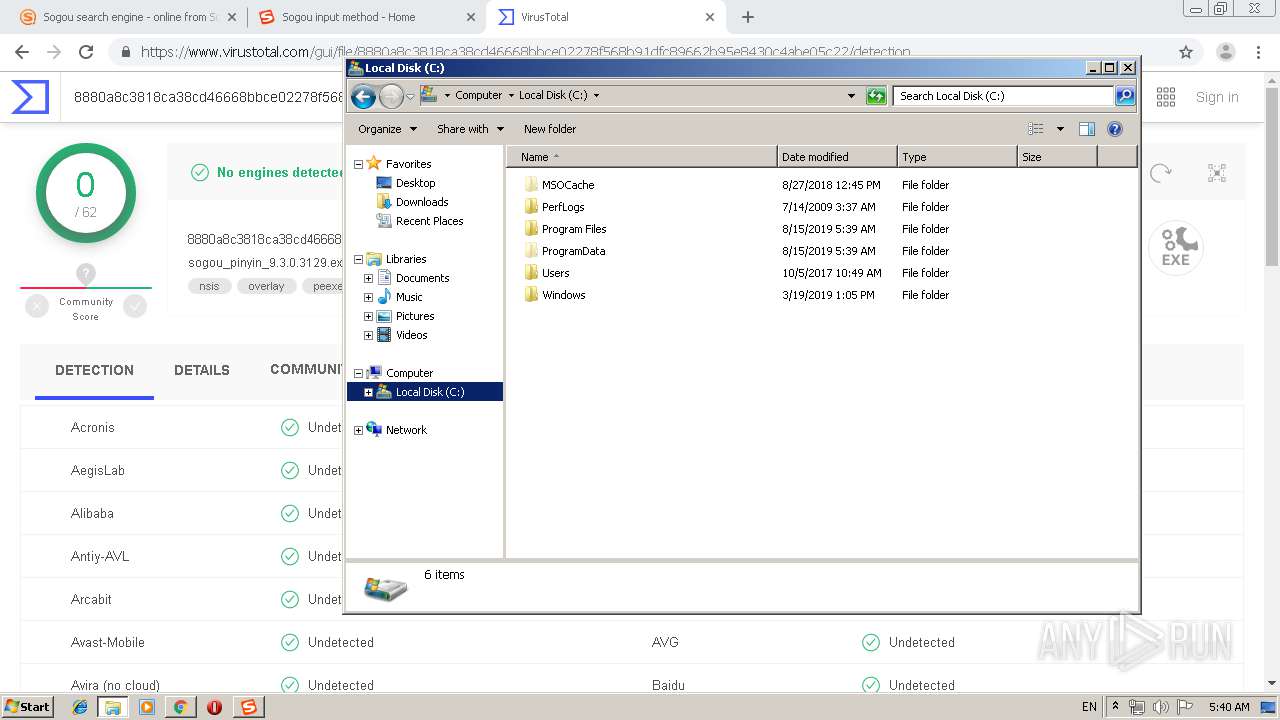Screen dimensions: 1280x720
Task: Open address bar history dropdown arrow
Action: pyautogui.click(x=851, y=96)
